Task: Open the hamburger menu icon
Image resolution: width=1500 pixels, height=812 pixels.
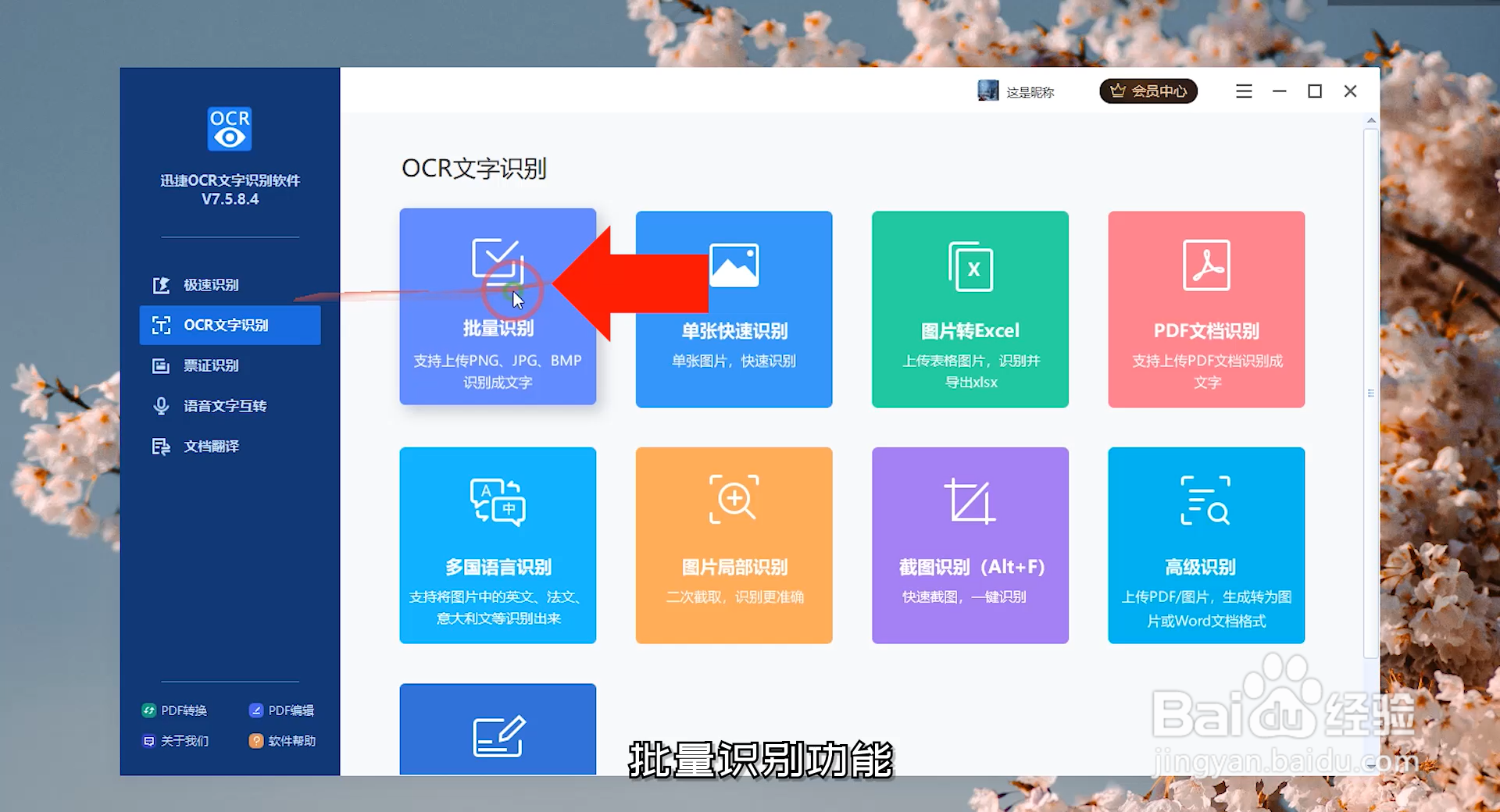Action: [x=1244, y=91]
